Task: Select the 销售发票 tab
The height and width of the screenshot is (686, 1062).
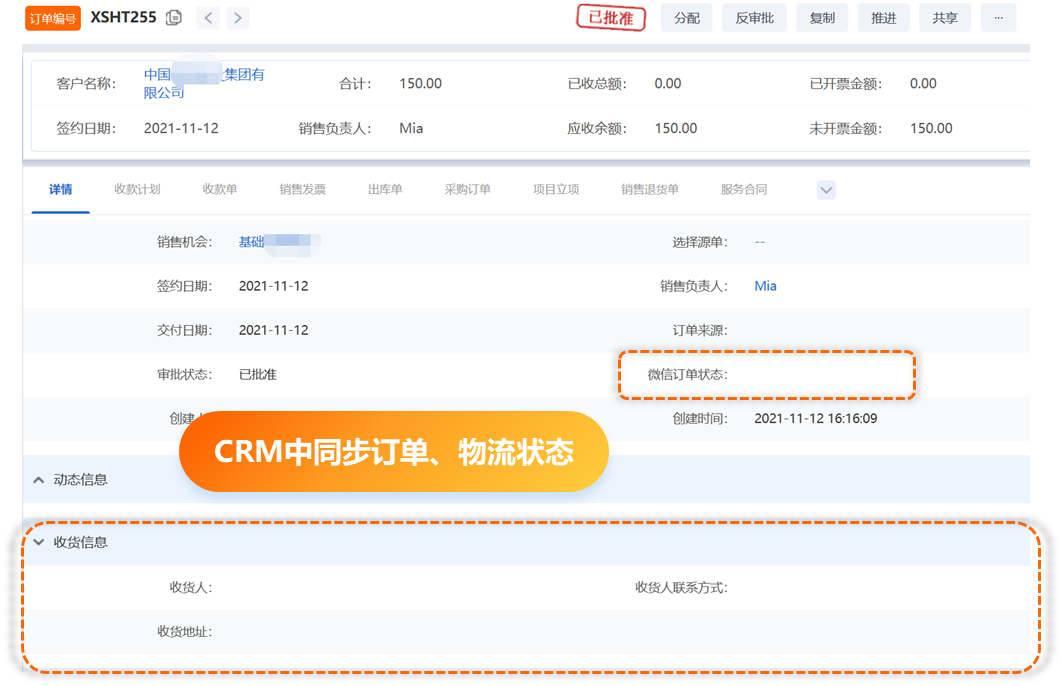Action: 302,189
